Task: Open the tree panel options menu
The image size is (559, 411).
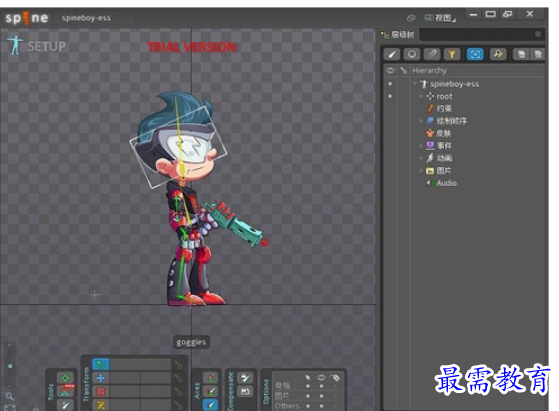Action: (538, 34)
